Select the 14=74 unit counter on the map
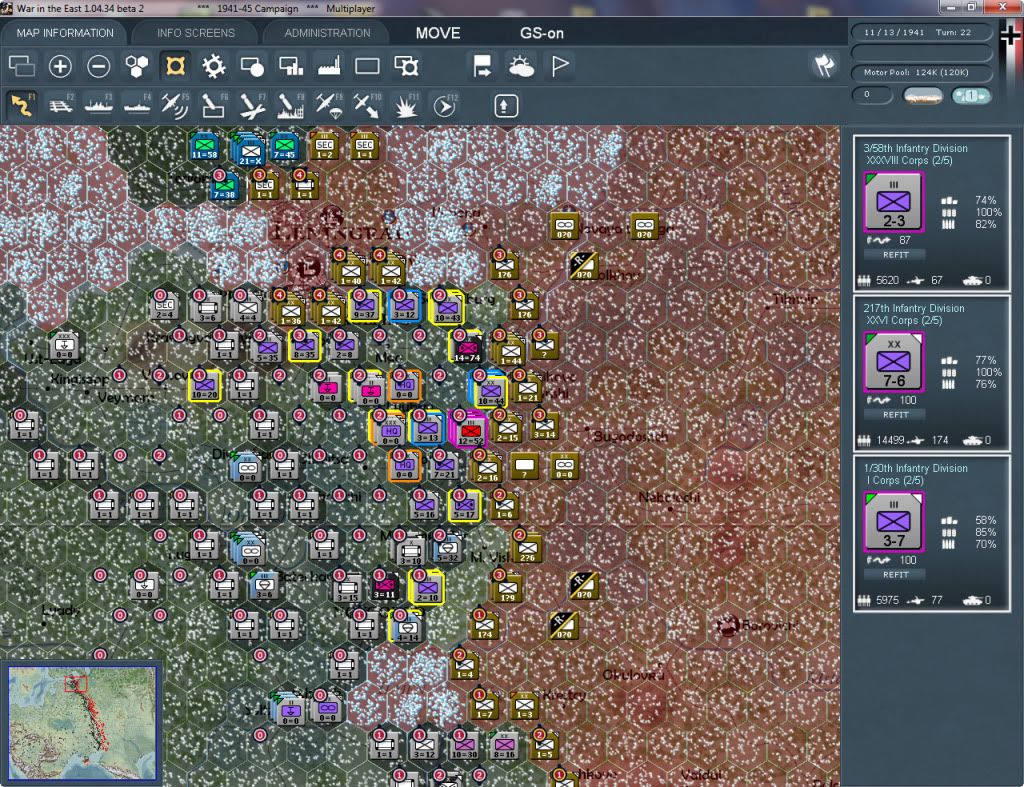 pos(467,348)
